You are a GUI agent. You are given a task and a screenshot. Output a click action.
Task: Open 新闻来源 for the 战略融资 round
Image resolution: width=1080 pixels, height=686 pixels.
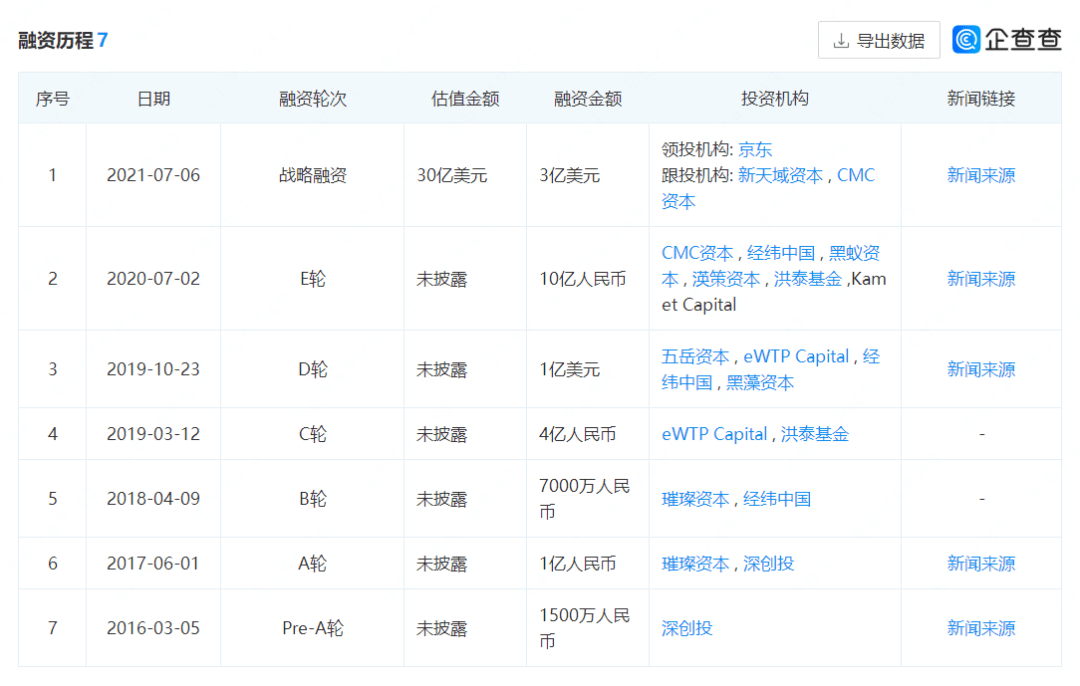pyautogui.click(x=981, y=175)
